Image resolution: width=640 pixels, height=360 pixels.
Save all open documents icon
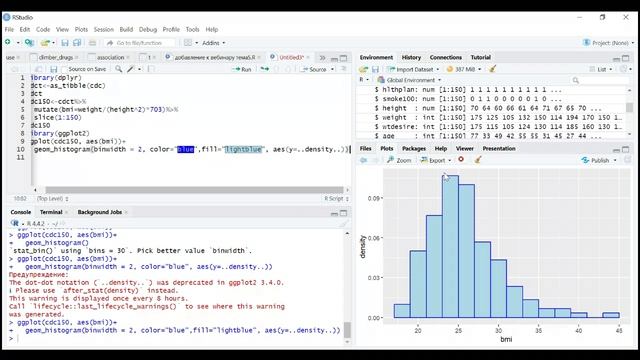(x=77, y=43)
